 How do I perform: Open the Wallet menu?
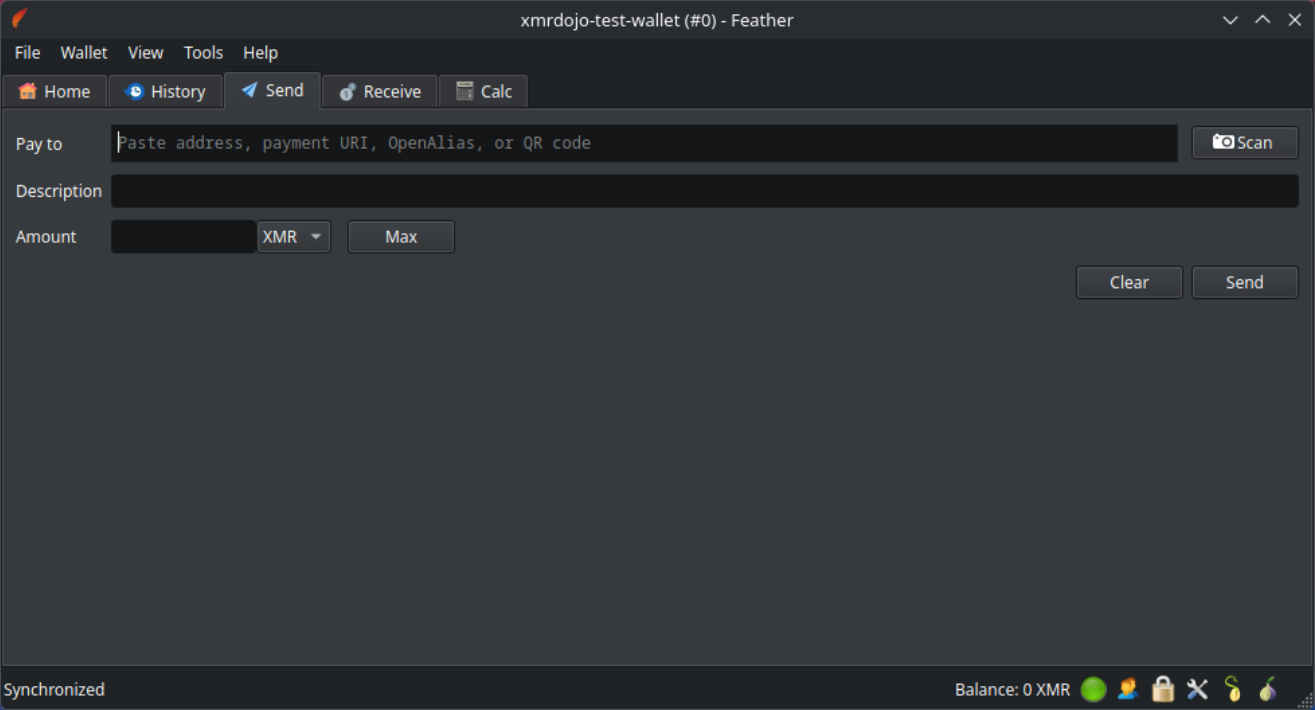click(84, 53)
